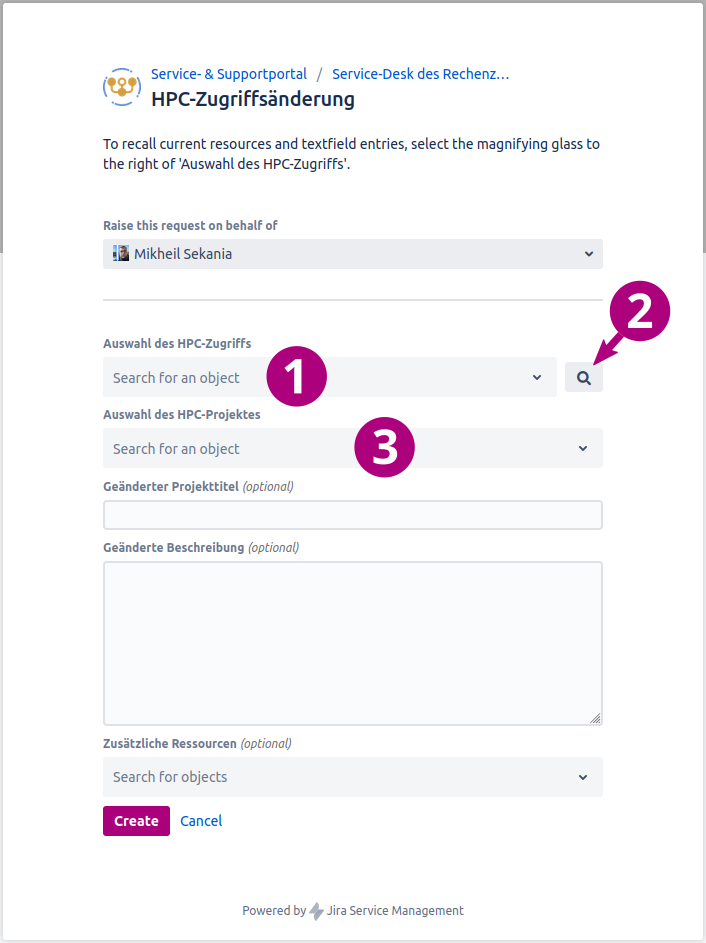Open the Service-Desk des Rechenz… breadcrumb
706x943 pixels.
pos(420,74)
